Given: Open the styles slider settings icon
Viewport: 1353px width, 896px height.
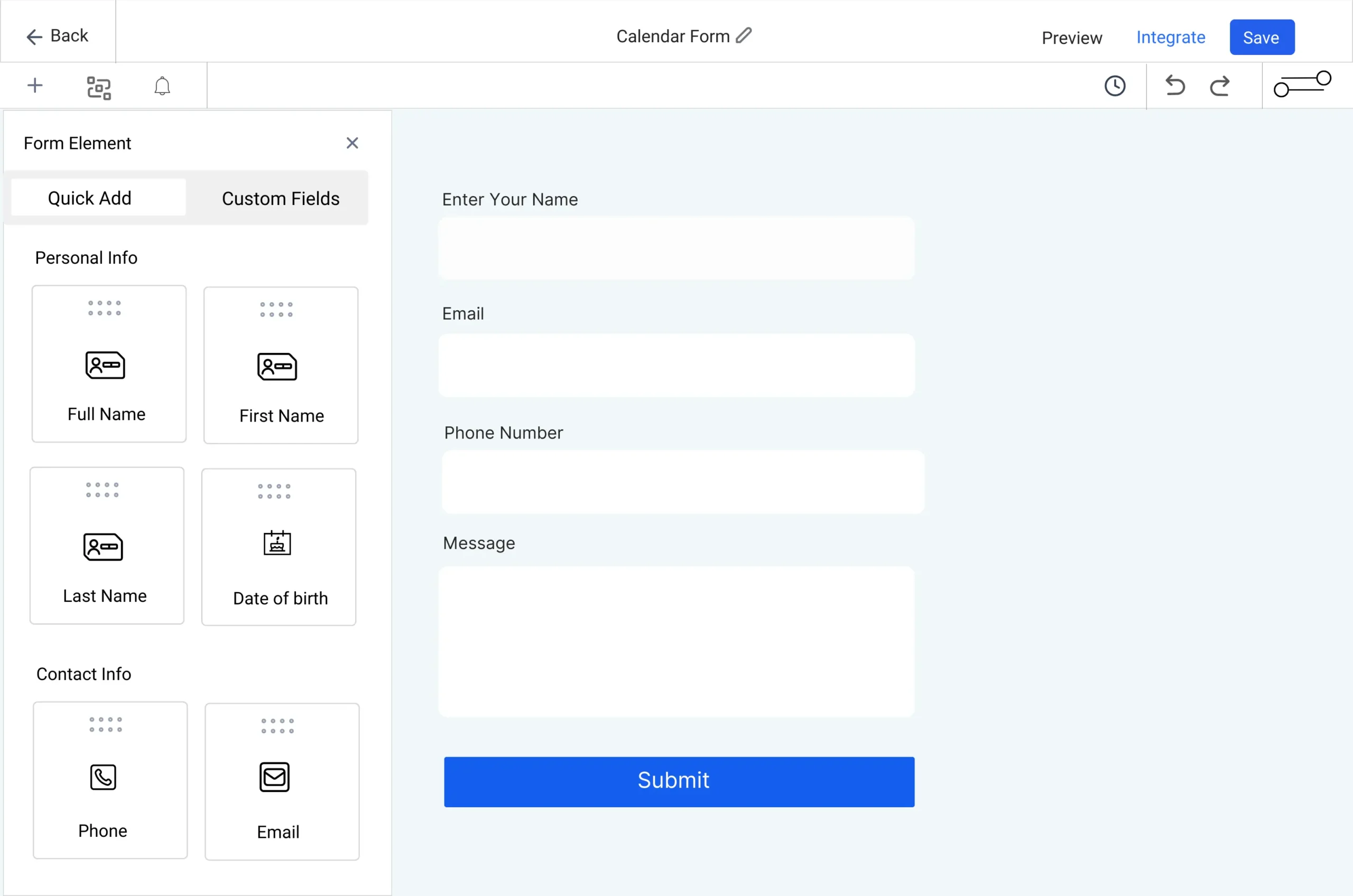Looking at the screenshot, I should 1302,85.
